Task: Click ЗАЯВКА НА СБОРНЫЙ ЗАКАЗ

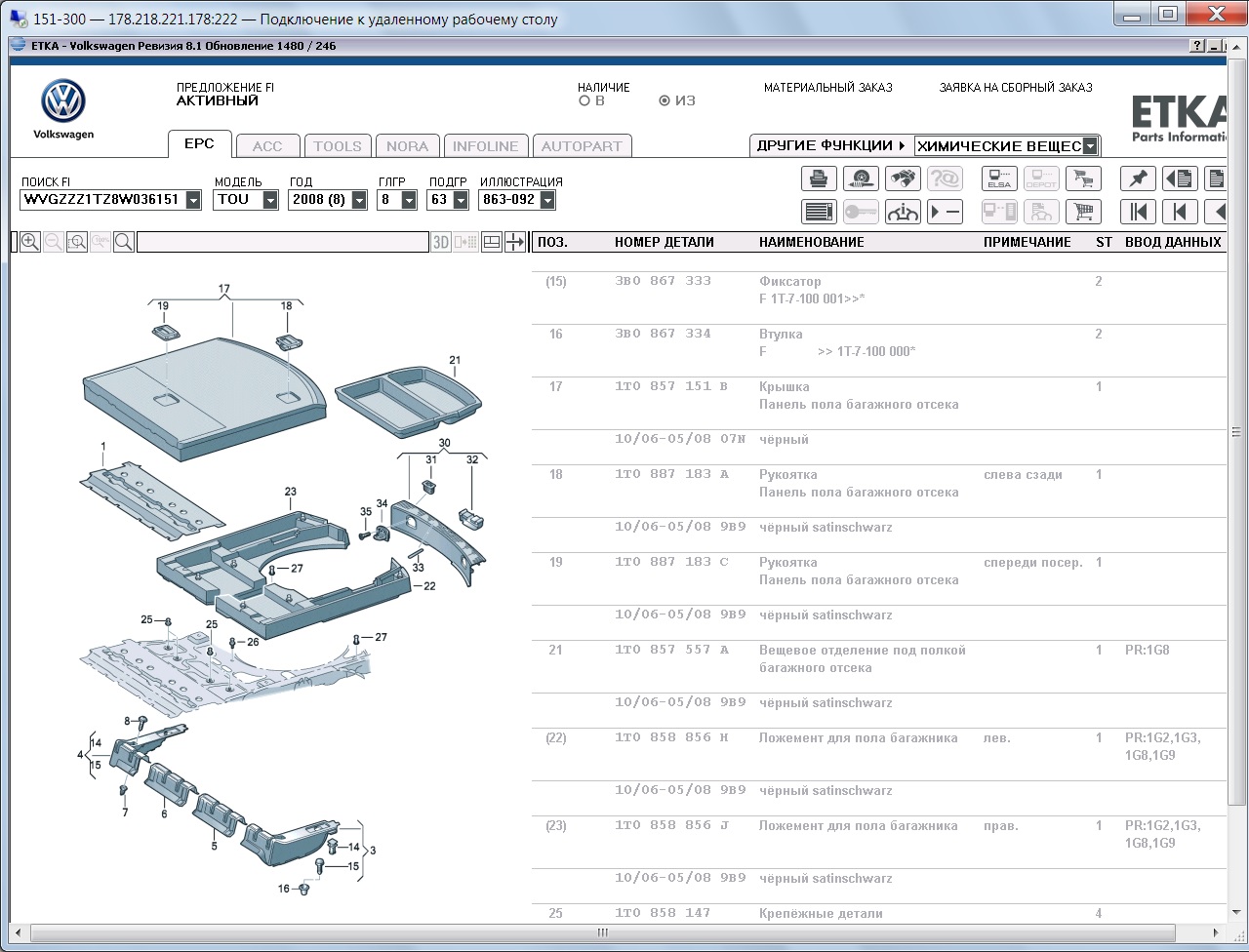Action: [1016, 88]
